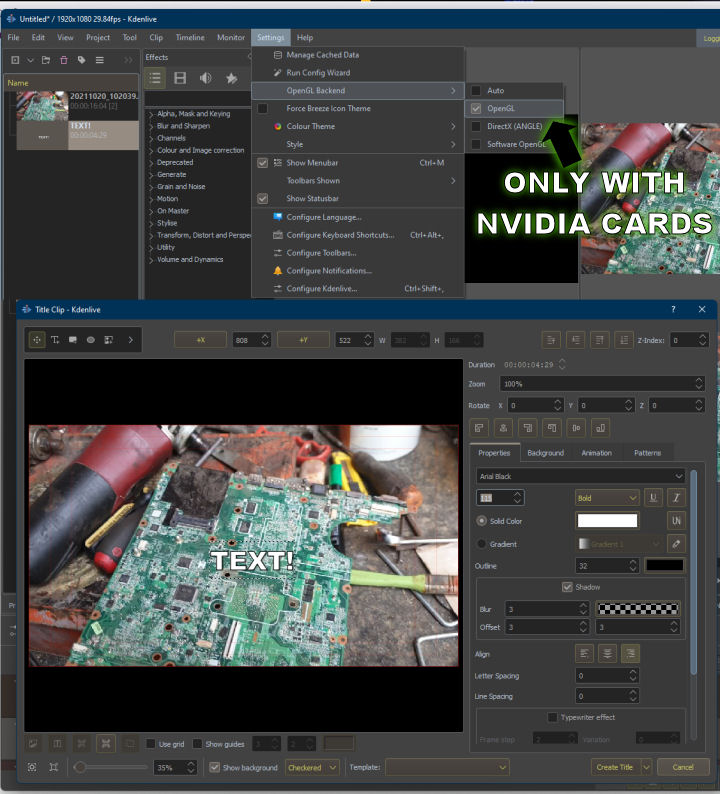Click the tag icon in project bin
Screen dimensions: 720x794
[x=82, y=60]
